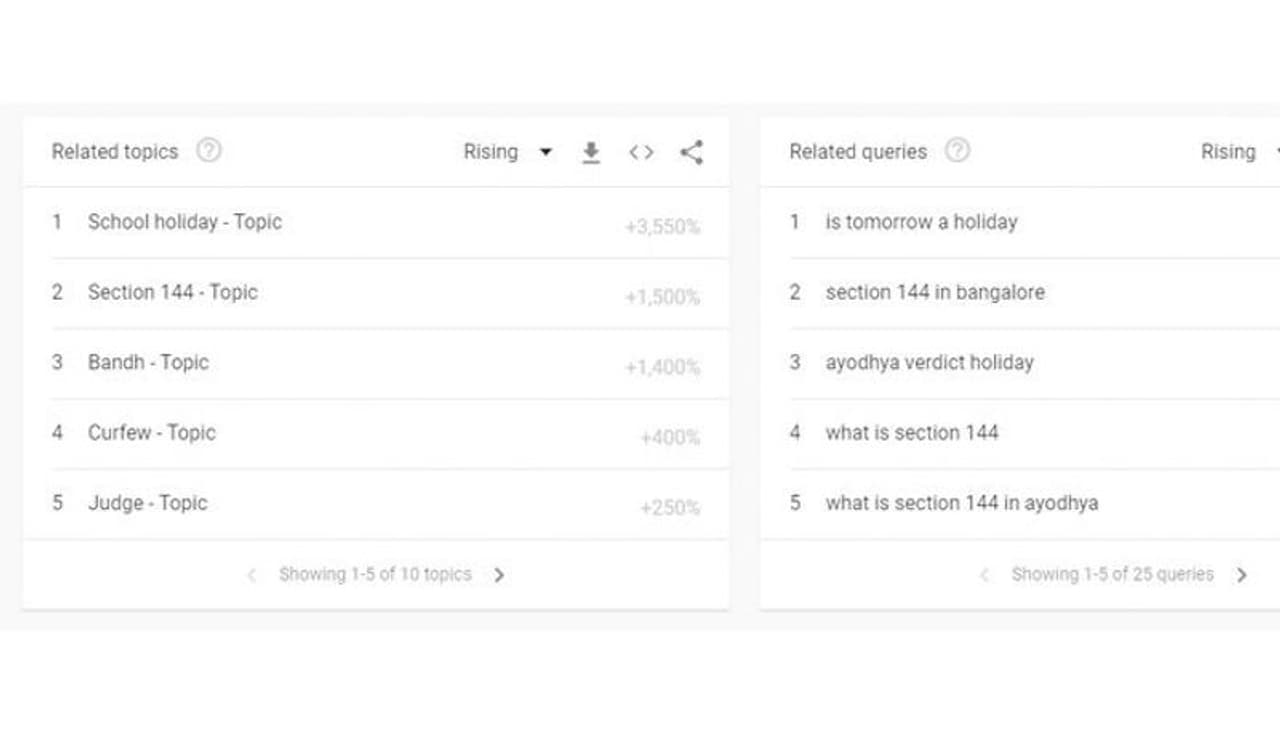Click the Curfew topic row
The height and width of the screenshot is (731, 1280).
(152, 433)
